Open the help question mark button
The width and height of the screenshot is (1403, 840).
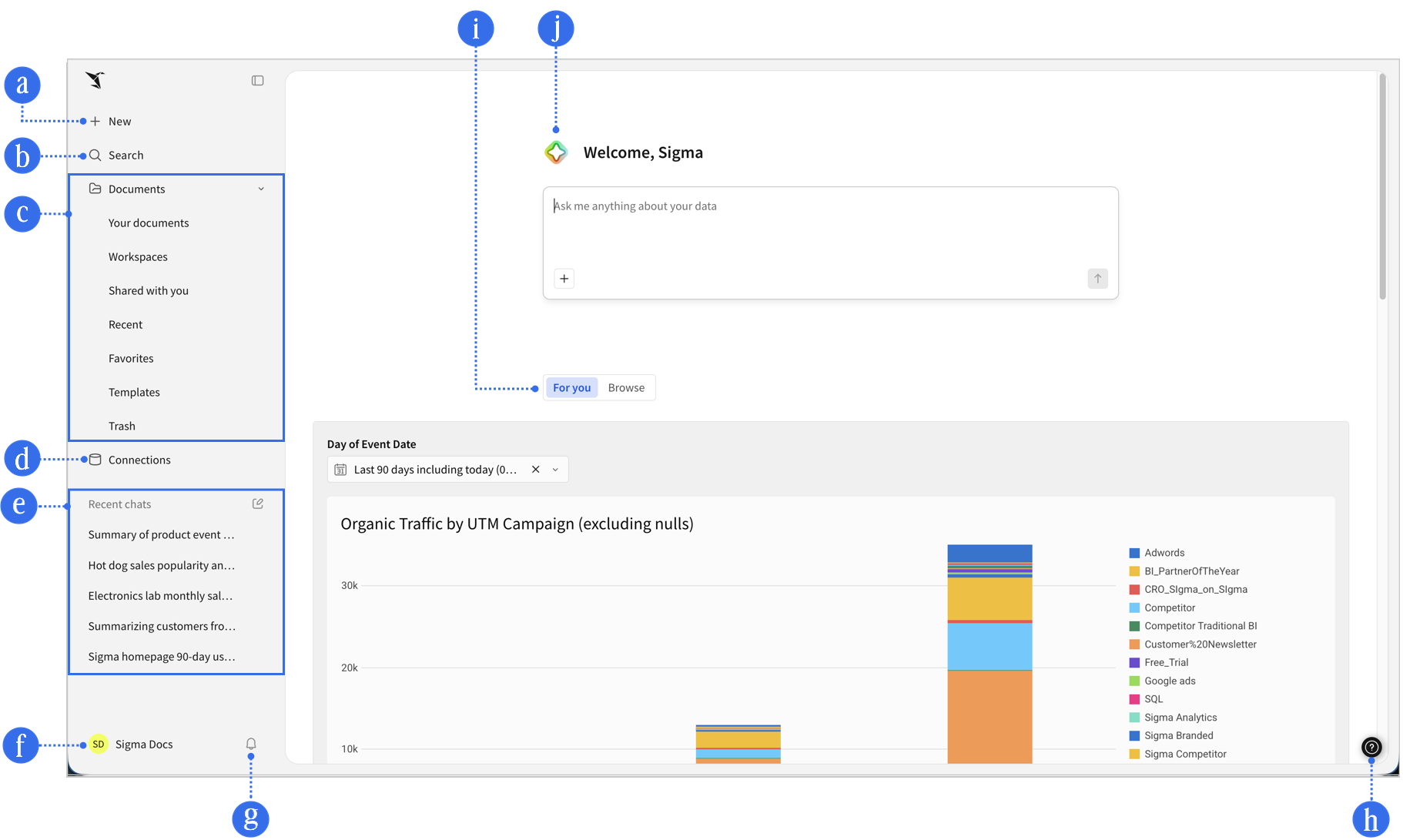pyautogui.click(x=1371, y=747)
